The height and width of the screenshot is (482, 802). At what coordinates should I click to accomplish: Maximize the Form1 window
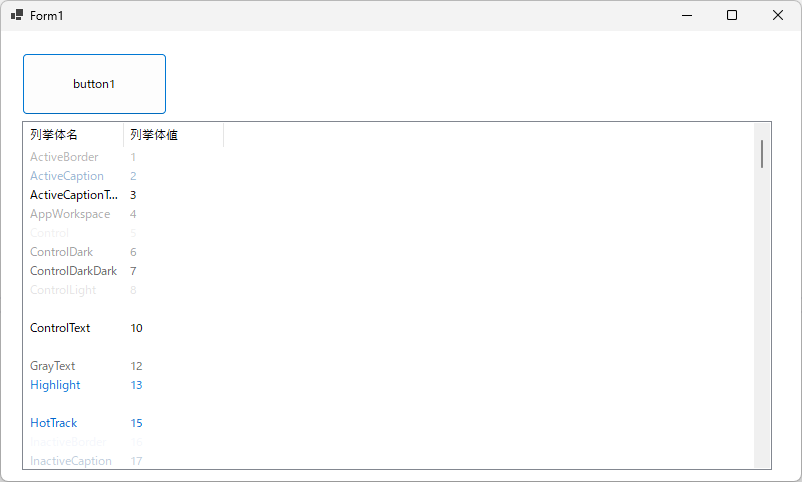732,15
